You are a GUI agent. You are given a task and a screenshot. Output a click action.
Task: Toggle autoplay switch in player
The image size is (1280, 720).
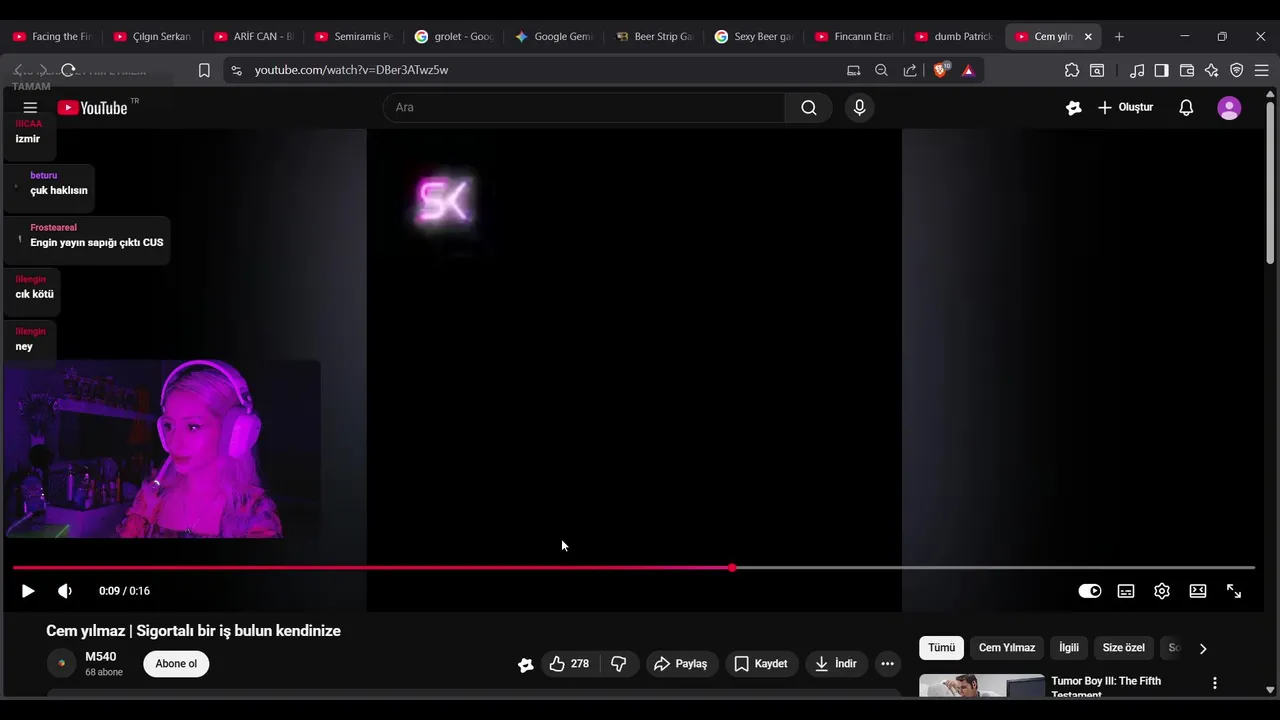1090,591
